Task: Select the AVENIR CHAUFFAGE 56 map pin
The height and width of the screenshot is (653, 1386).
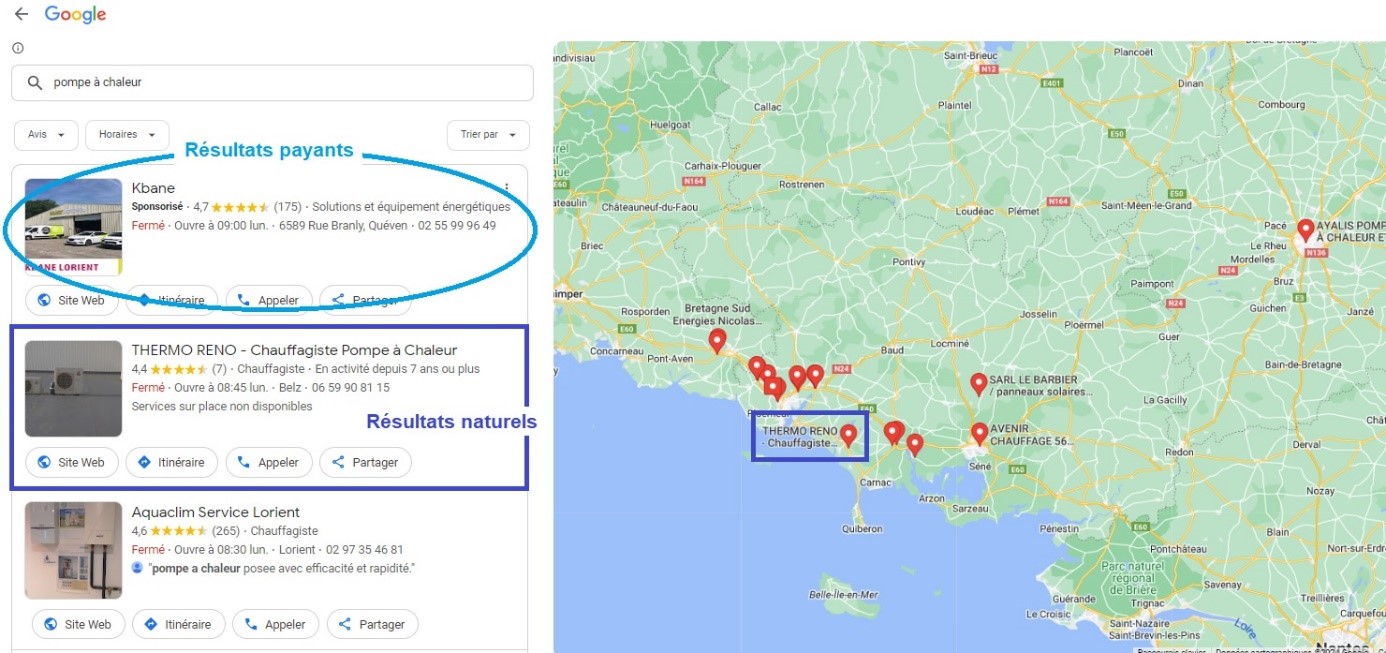Action: click(979, 434)
